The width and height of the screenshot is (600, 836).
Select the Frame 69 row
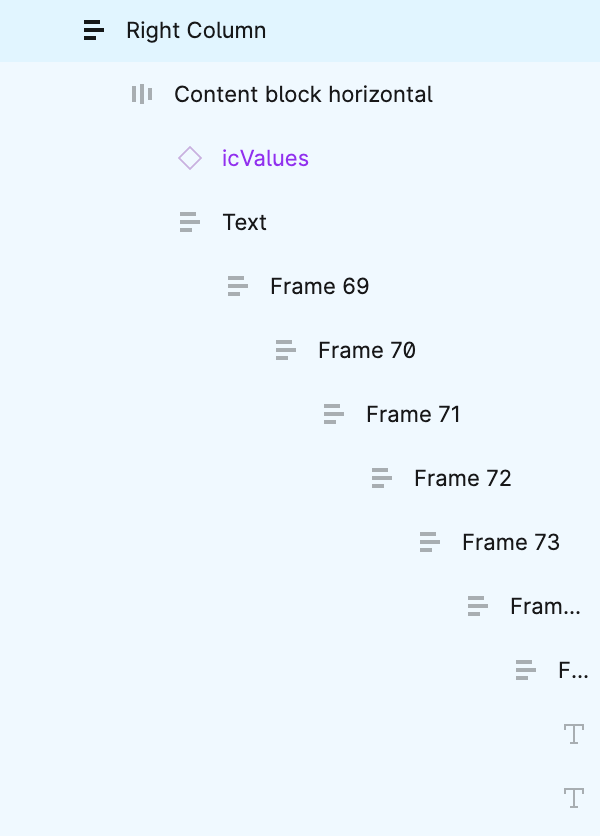320,286
